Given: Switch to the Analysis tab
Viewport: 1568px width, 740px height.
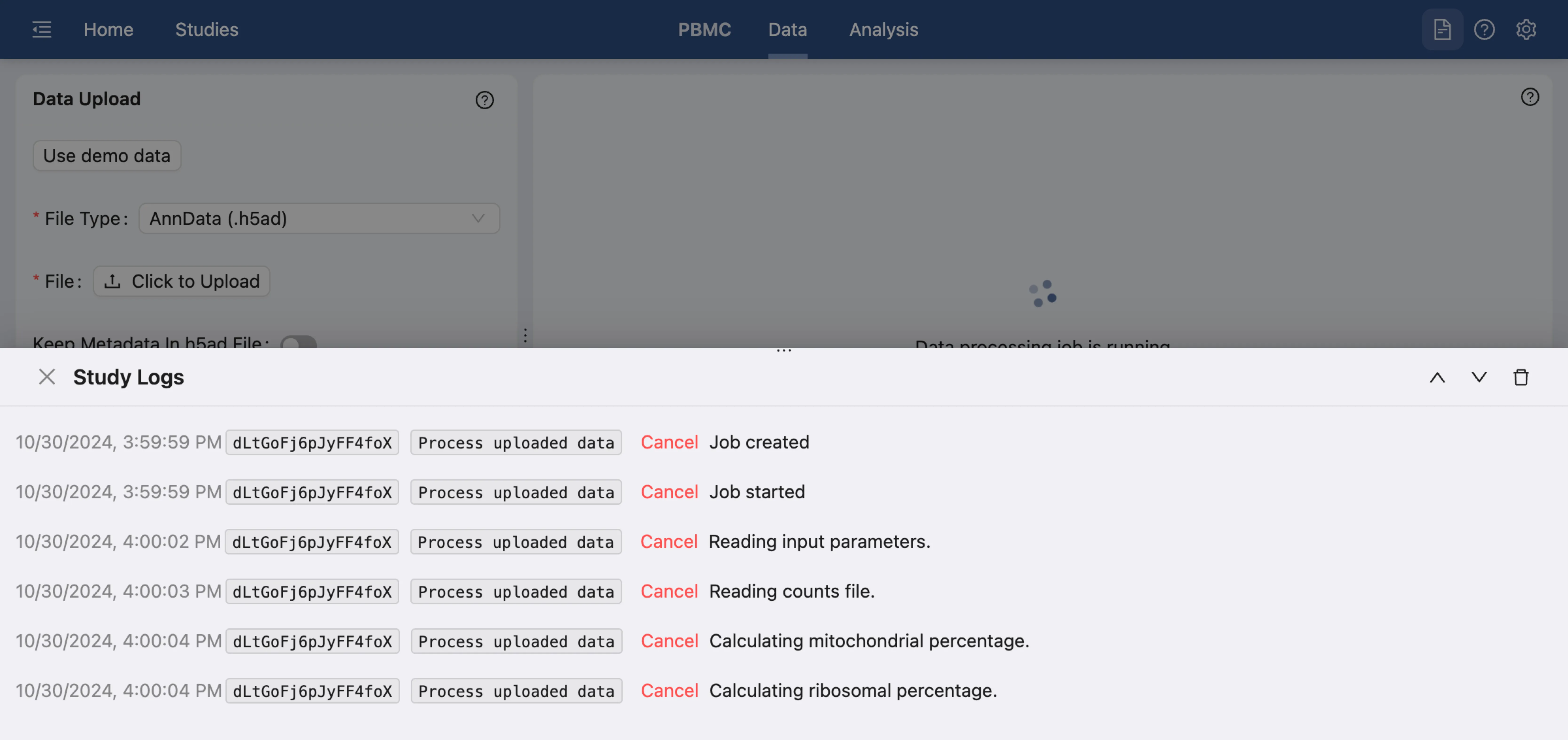Looking at the screenshot, I should (x=883, y=29).
